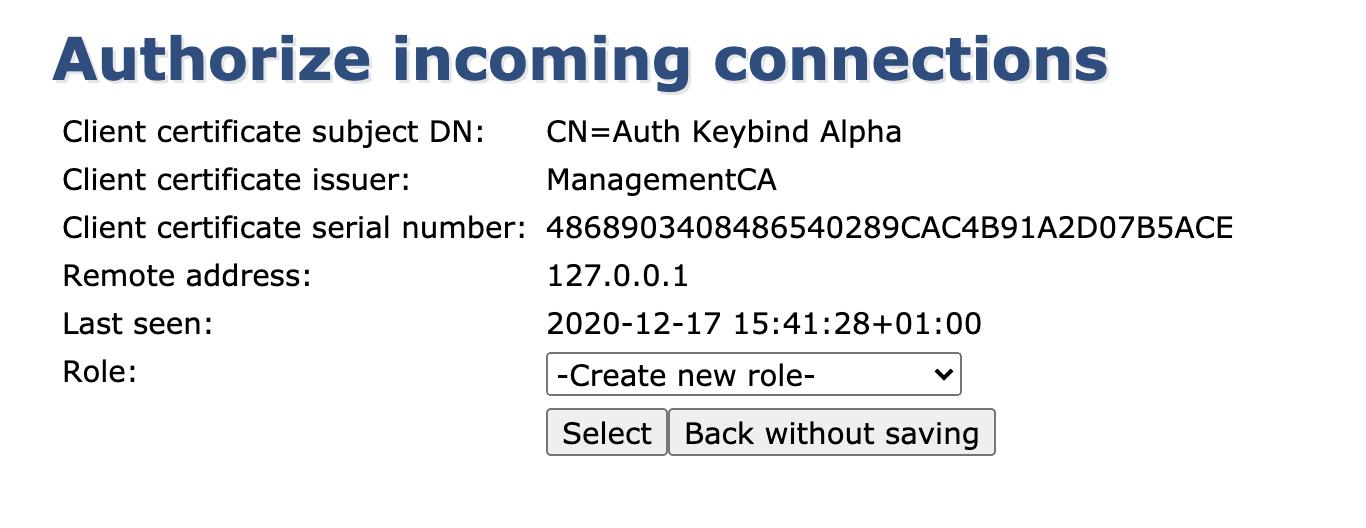
Task: Click the CN=Auth Keybind Alpha value
Action: coord(724,132)
